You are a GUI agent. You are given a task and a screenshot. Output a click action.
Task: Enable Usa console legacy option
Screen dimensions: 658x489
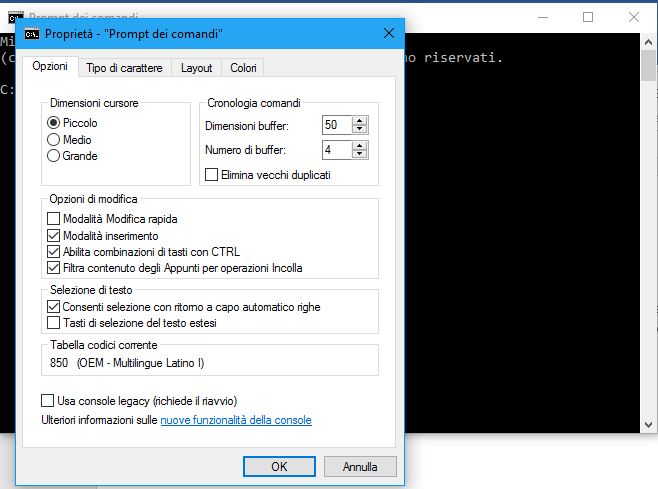[48, 400]
